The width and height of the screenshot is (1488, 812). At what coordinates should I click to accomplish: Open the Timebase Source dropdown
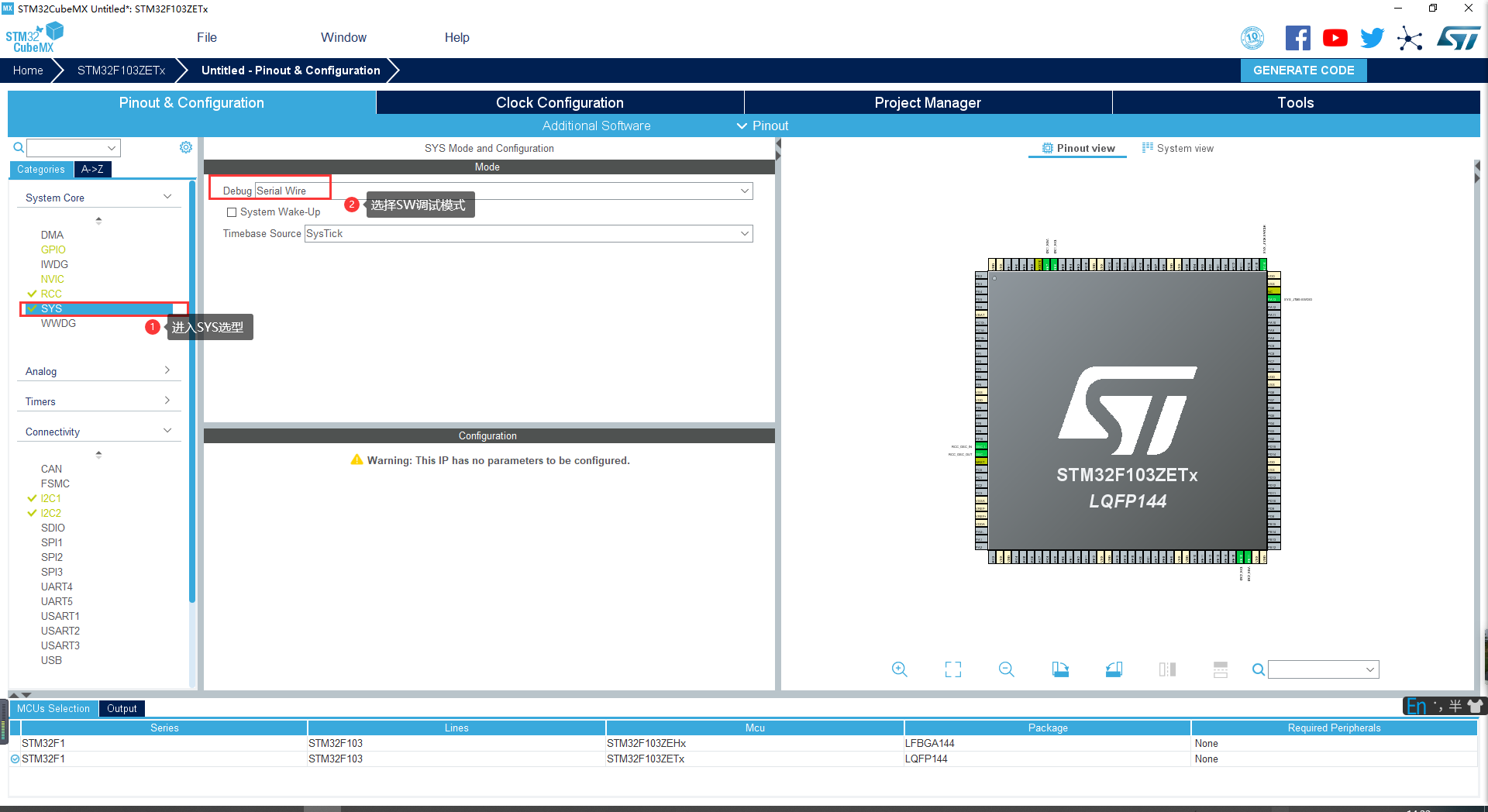pos(743,233)
